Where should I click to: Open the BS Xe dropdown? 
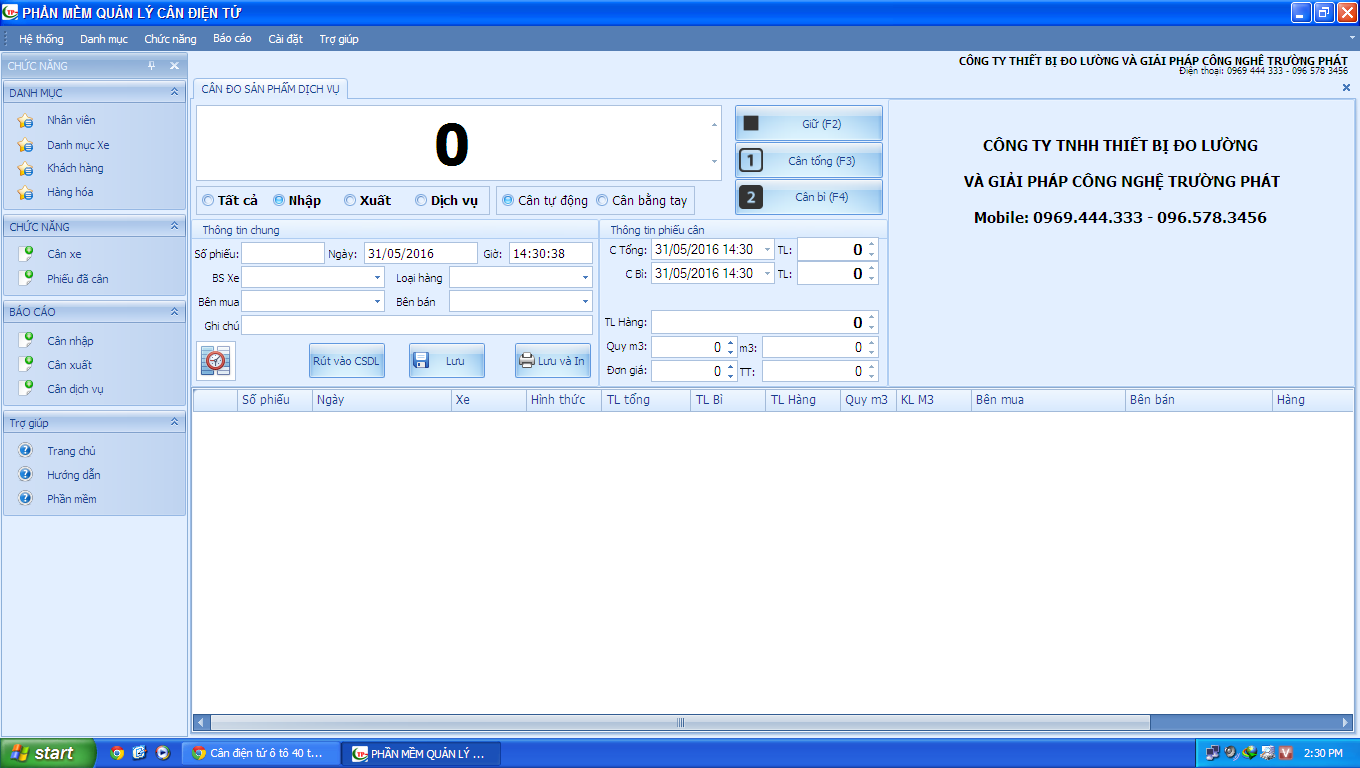coord(378,277)
